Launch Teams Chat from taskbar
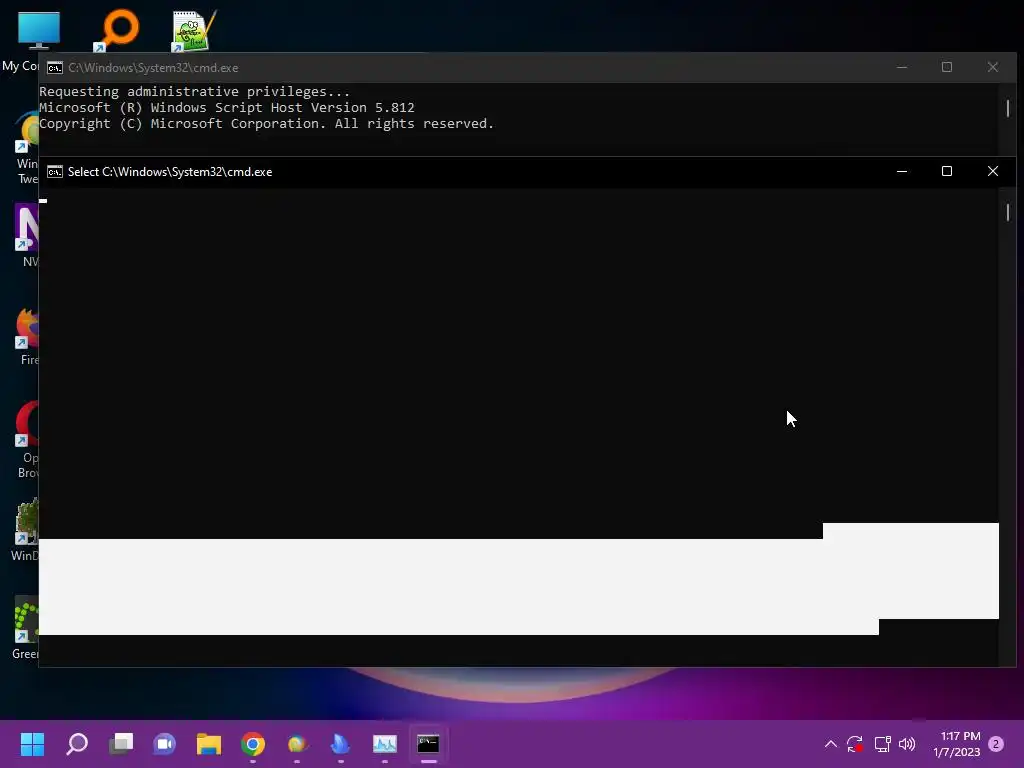The height and width of the screenshot is (768, 1024). [x=165, y=743]
